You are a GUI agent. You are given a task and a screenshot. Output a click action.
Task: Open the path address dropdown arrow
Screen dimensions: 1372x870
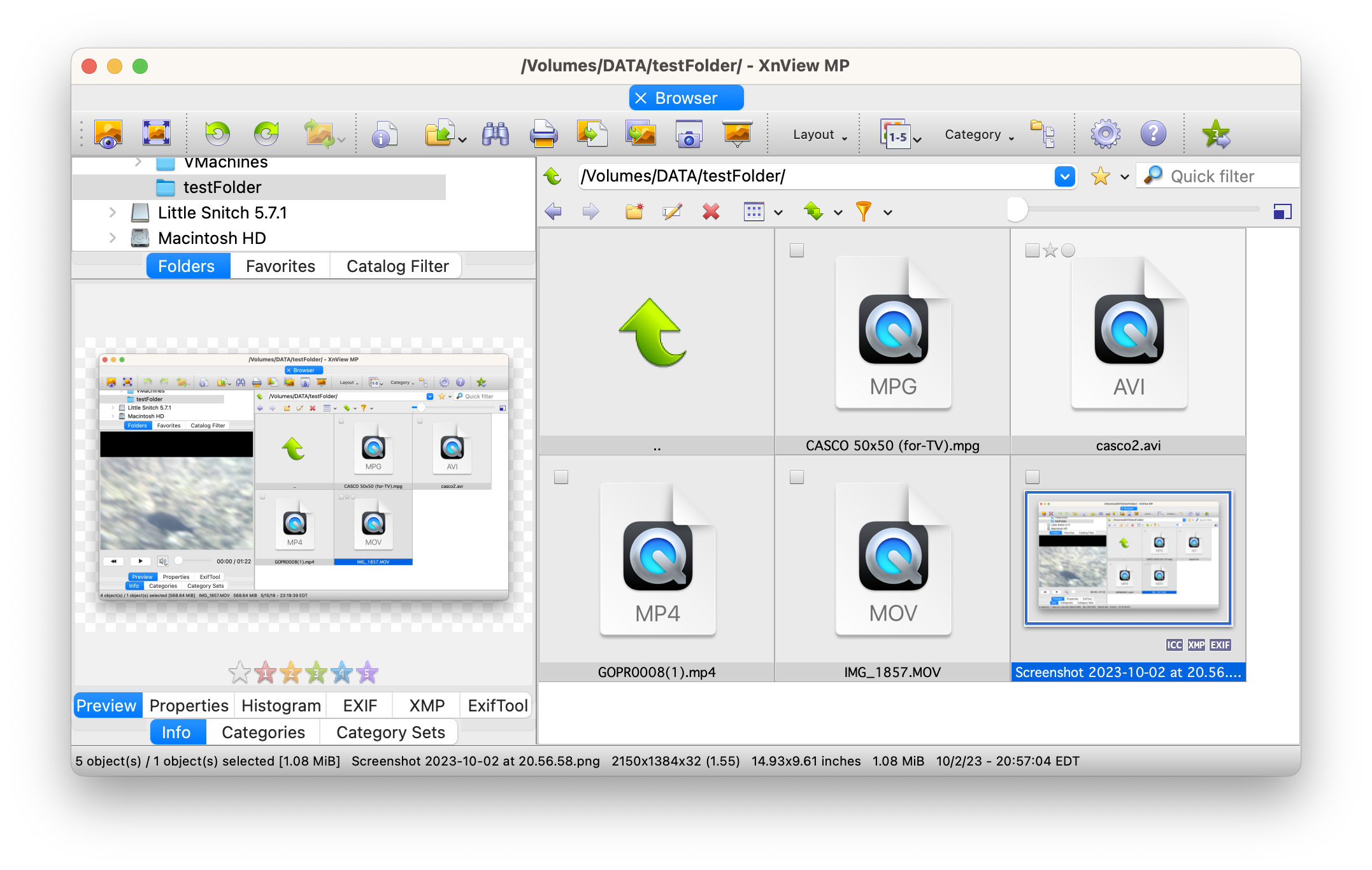pos(1064,176)
